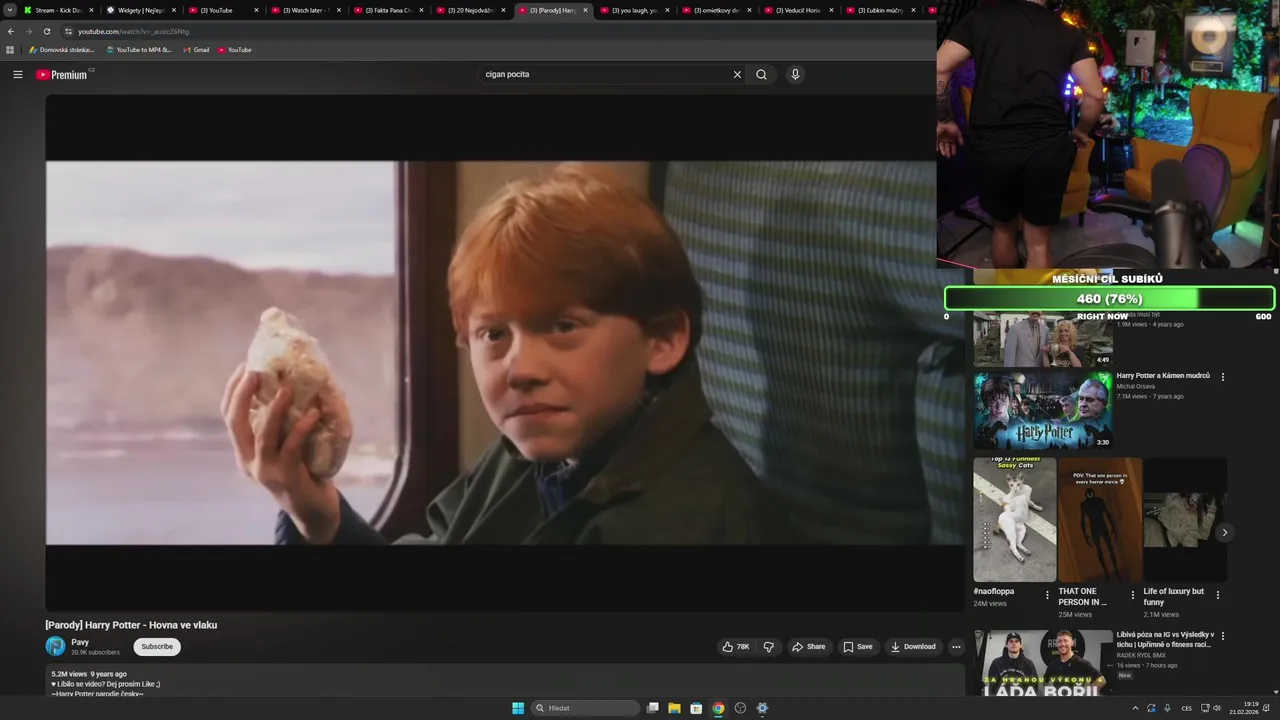Open the Pavy channel name link
The height and width of the screenshot is (720, 1280).
[80, 642]
